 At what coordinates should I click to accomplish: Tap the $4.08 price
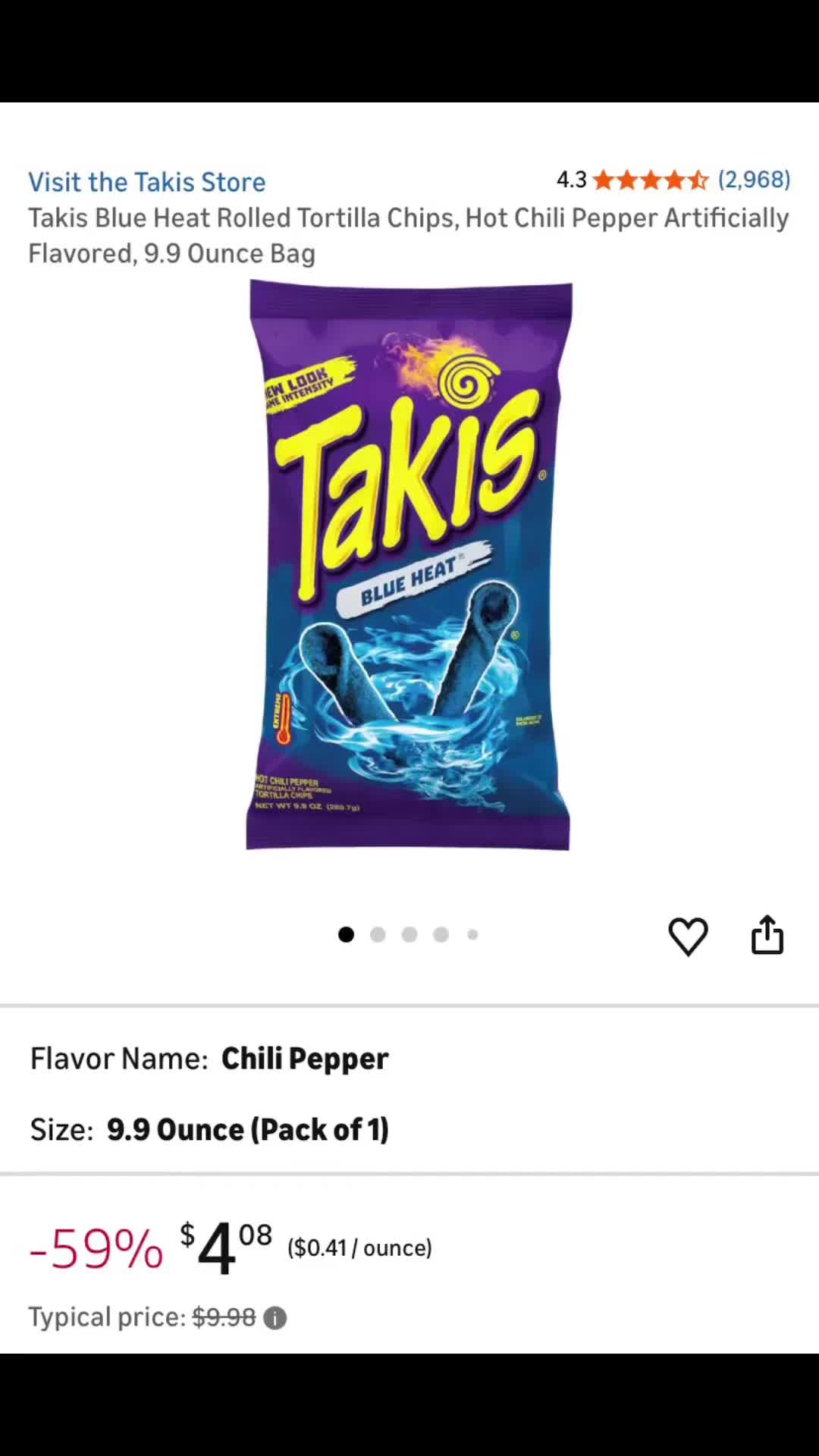pos(226,1248)
